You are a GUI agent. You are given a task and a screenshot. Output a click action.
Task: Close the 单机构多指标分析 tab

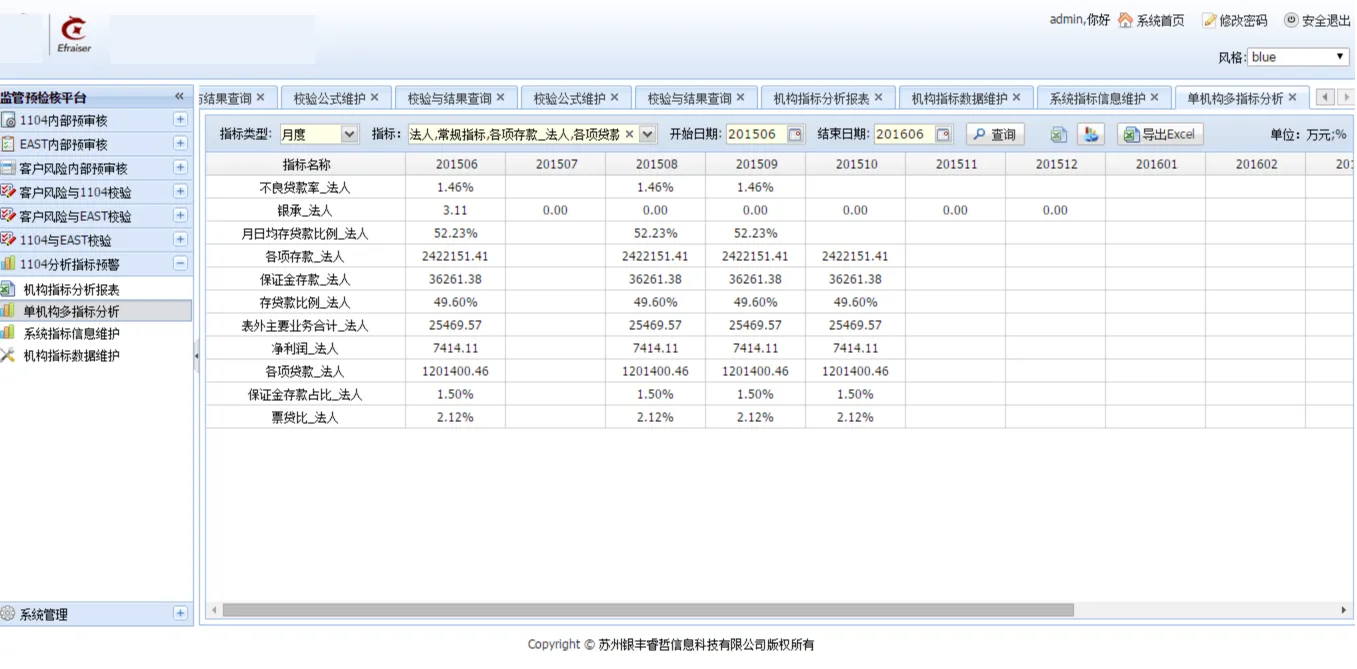[x=1292, y=97]
